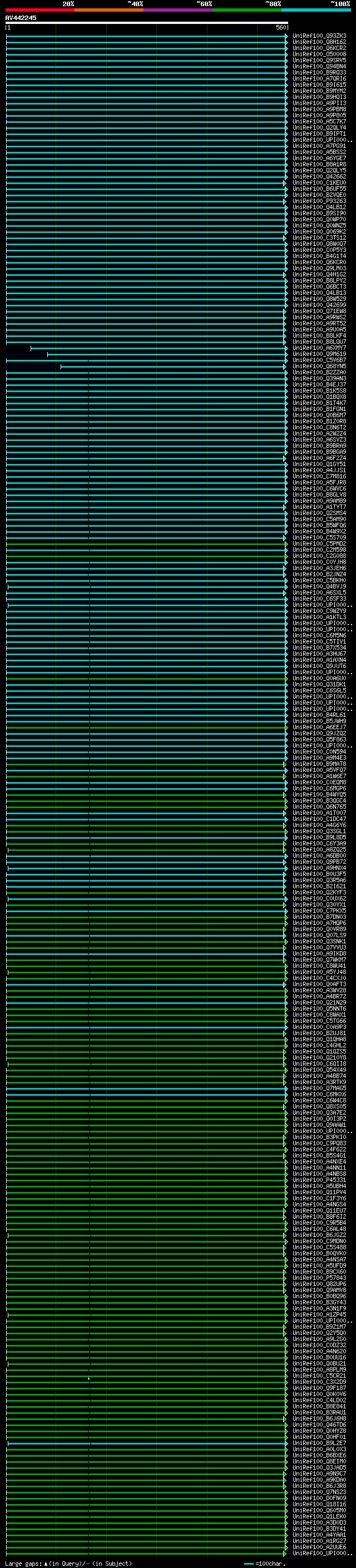Click the UniRef100_A6SVZ3 entry
Image resolution: width=356 pixels, height=1568 pixels.
[319, 440]
